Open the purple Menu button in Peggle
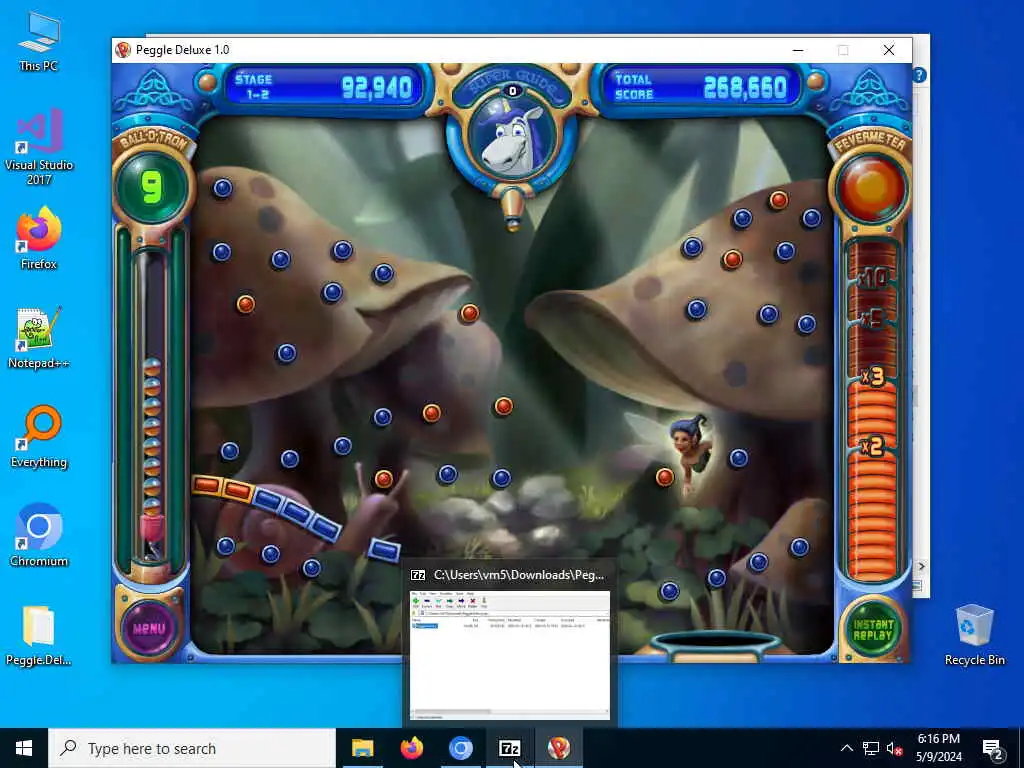The height and width of the screenshot is (768, 1024). click(x=150, y=628)
